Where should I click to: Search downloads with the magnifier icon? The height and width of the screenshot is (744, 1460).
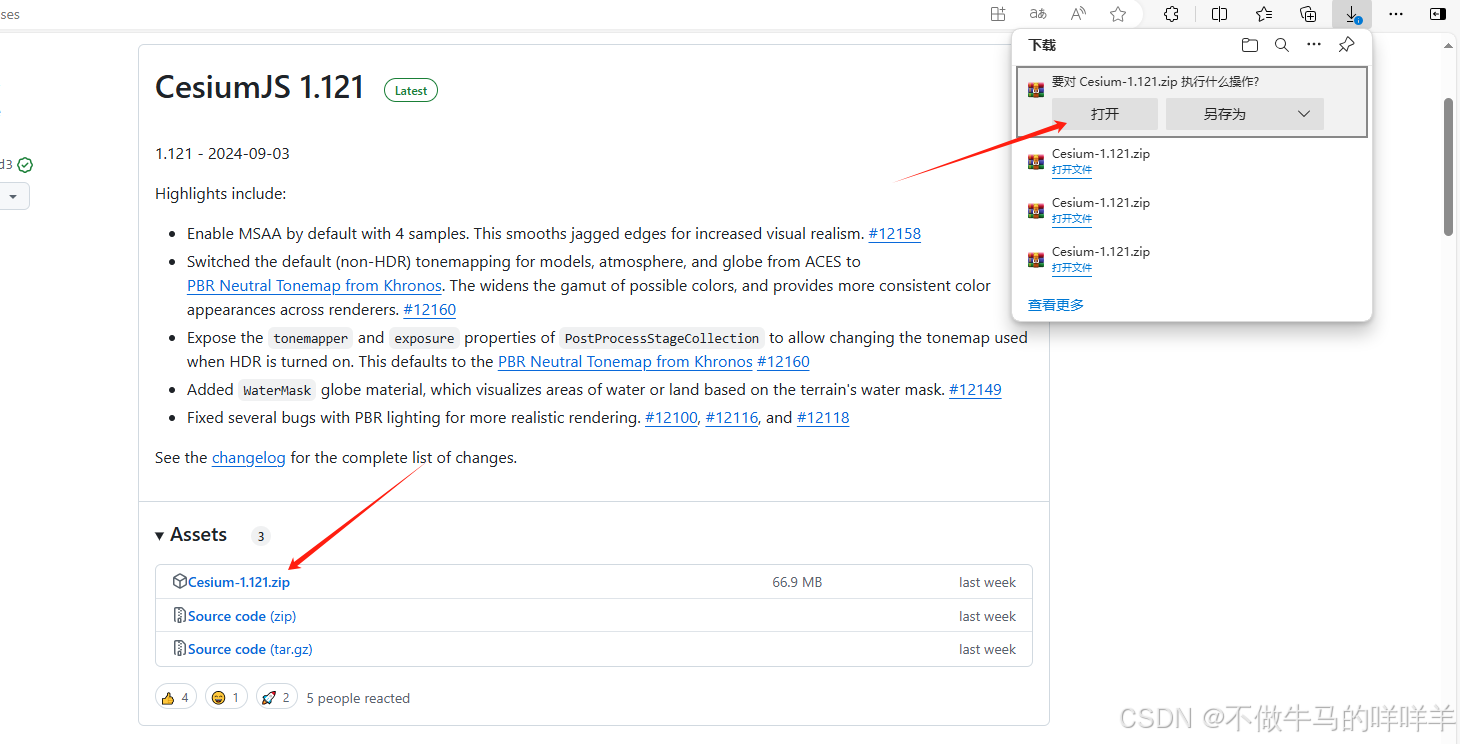(1282, 45)
